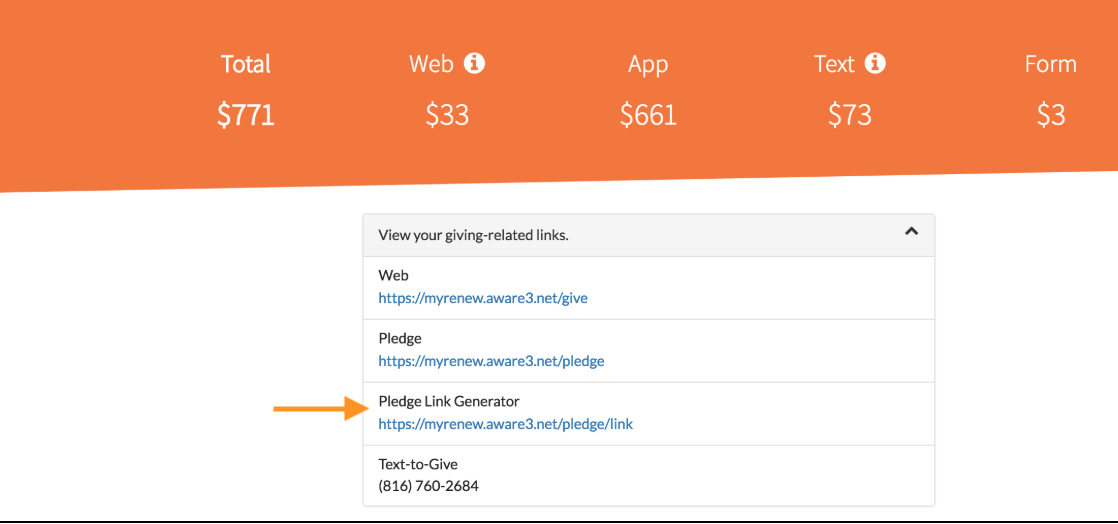Click the $771 total amount
This screenshot has height=524, width=1118.
pos(246,115)
